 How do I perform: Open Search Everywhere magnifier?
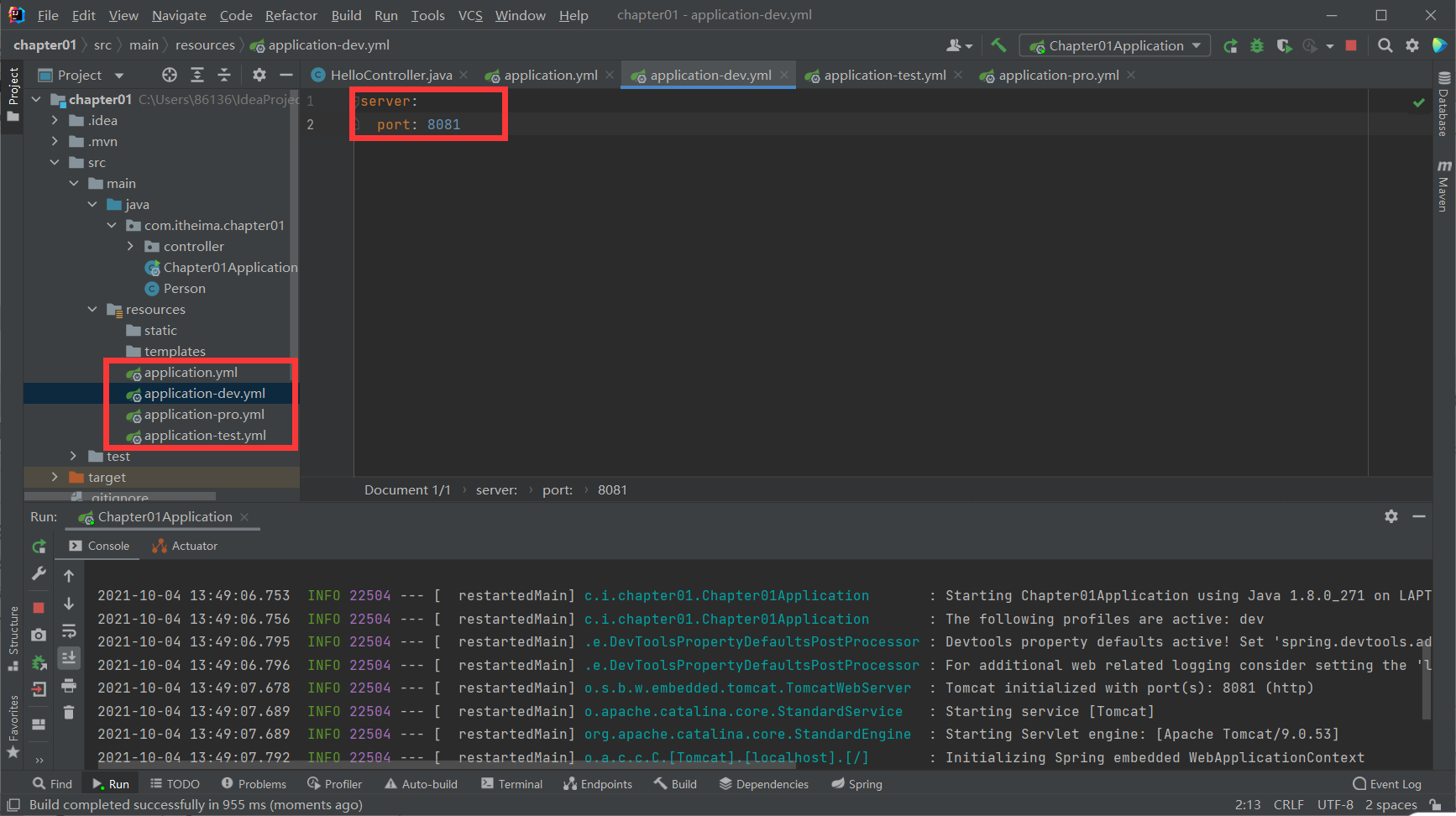click(1385, 45)
